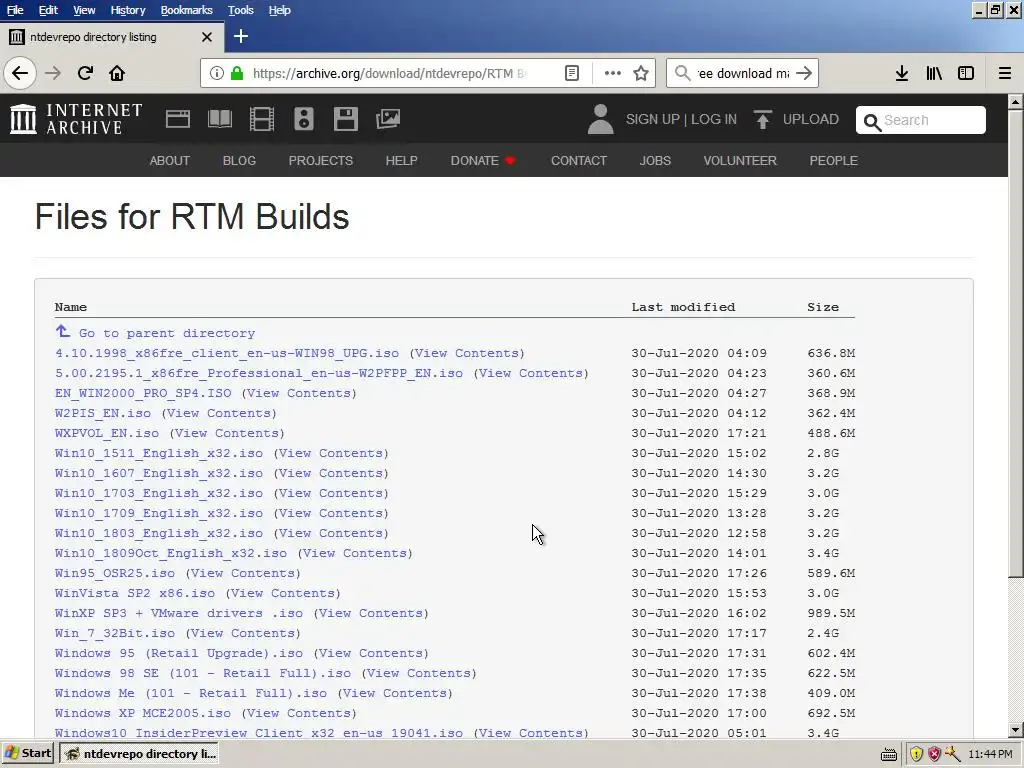This screenshot has width=1024, height=768.
Task: Click the Internet Archive logo
Action: point(76,119)
